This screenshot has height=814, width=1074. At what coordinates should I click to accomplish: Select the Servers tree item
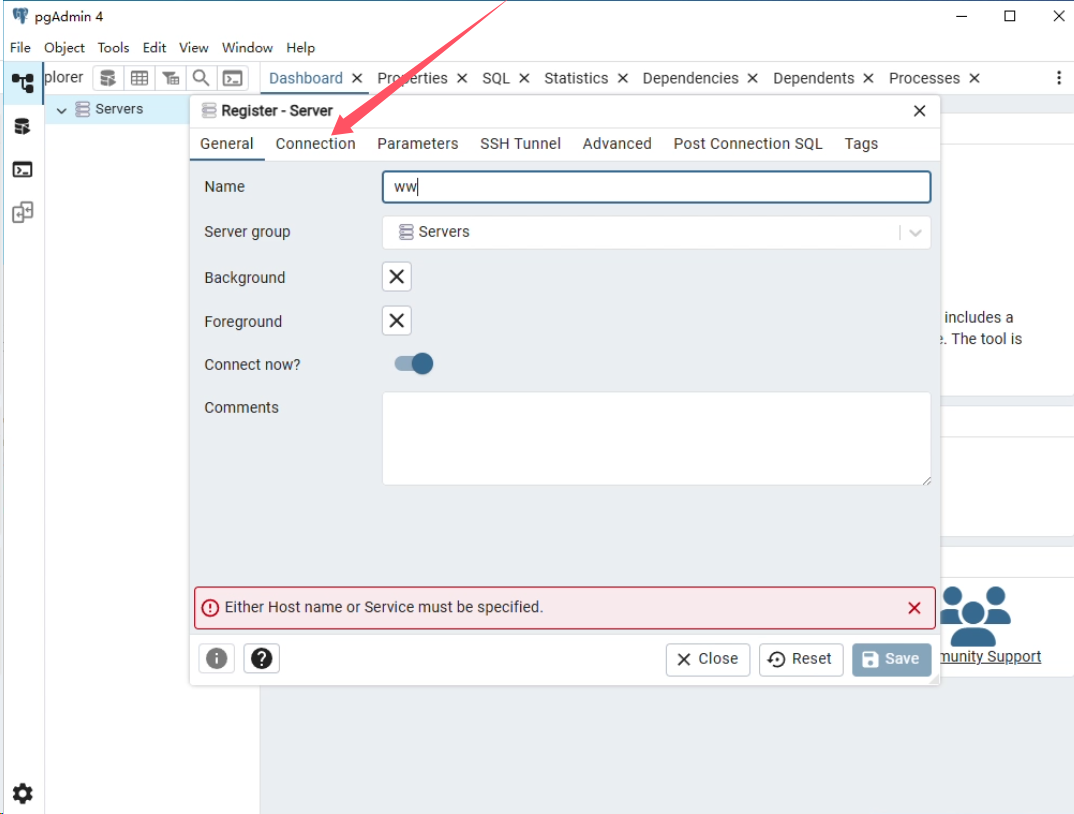click(118, 109)
